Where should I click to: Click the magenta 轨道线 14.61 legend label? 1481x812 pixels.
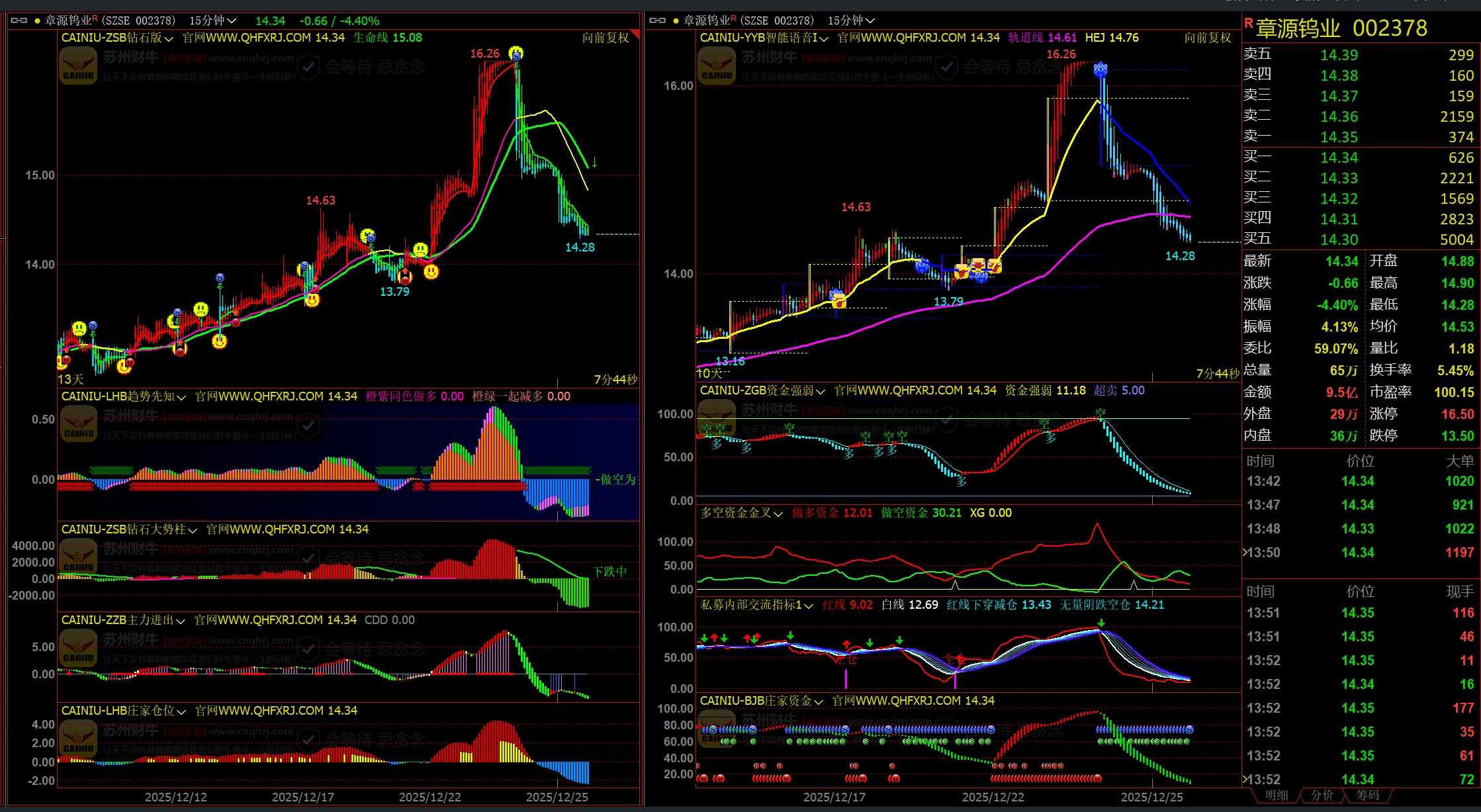coord(1042,38)
